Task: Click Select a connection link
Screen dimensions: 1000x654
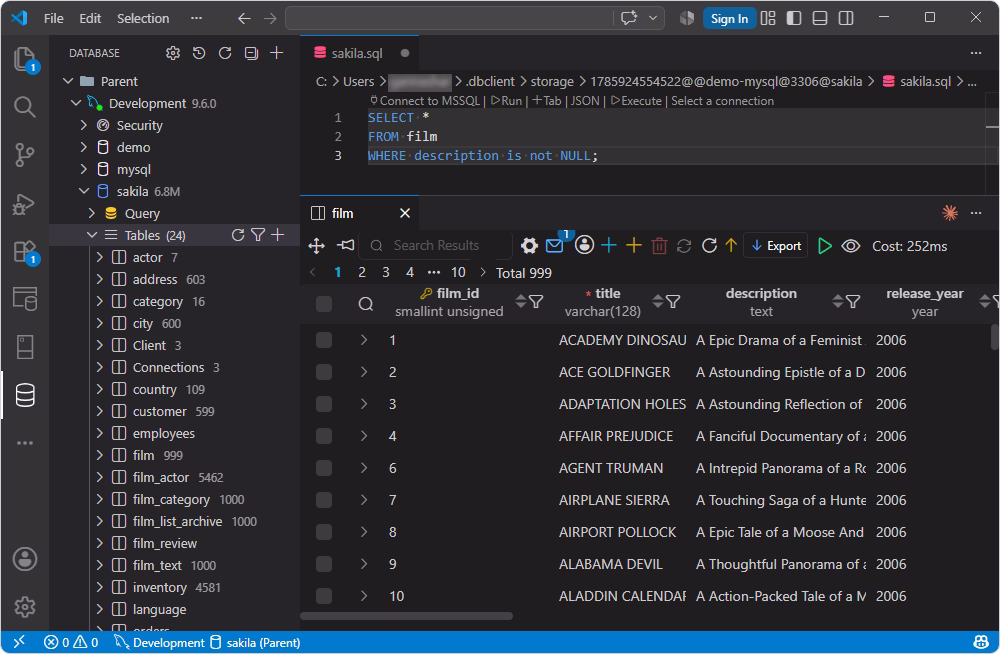Action: pyautogui.click(x=723, y=101)
